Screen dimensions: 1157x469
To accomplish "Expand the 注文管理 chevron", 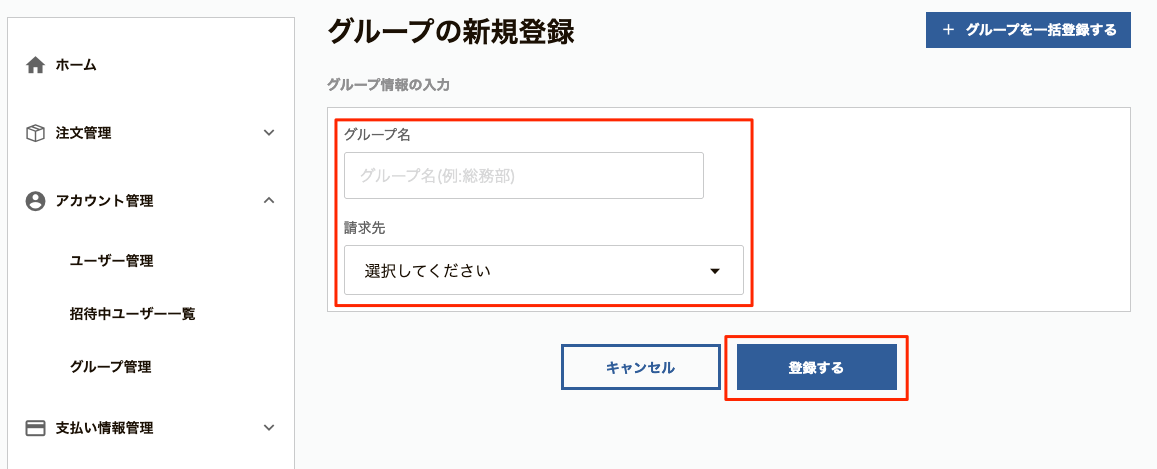I will tap(269, 133).
